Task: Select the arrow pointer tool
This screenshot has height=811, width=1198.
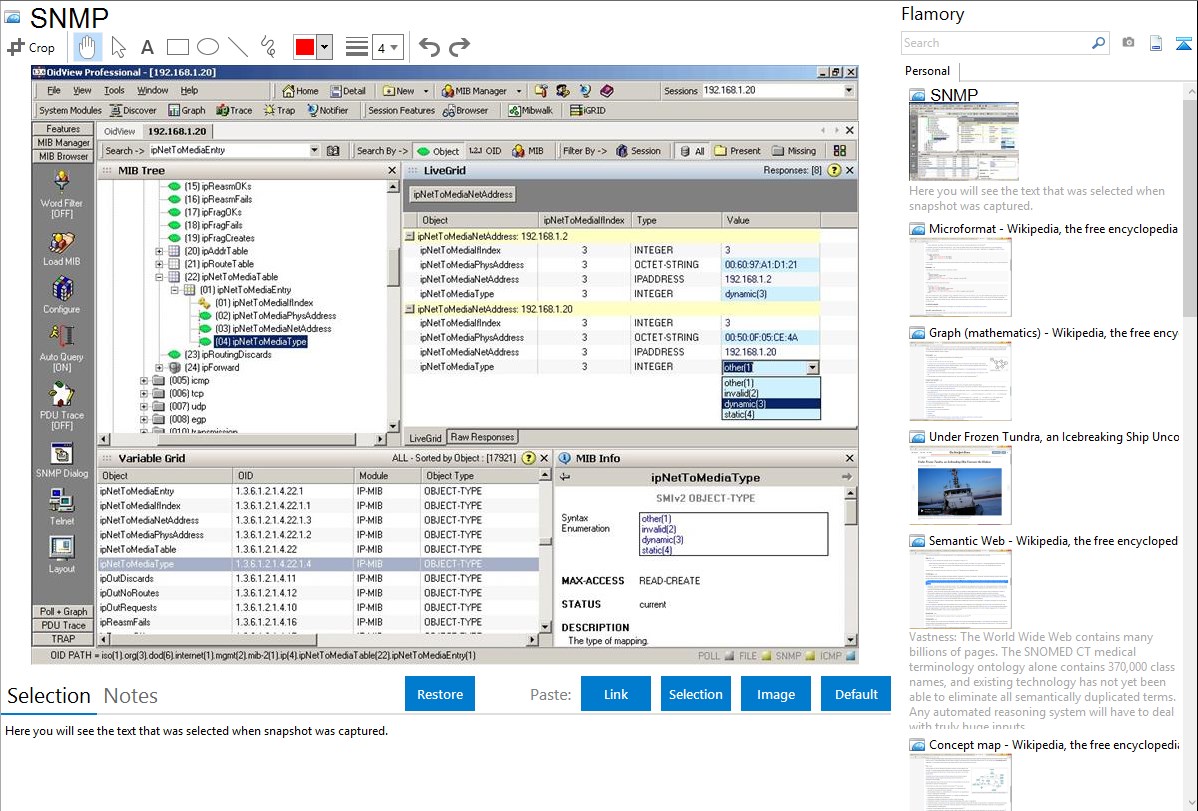Action: click(x=118, y=47)
